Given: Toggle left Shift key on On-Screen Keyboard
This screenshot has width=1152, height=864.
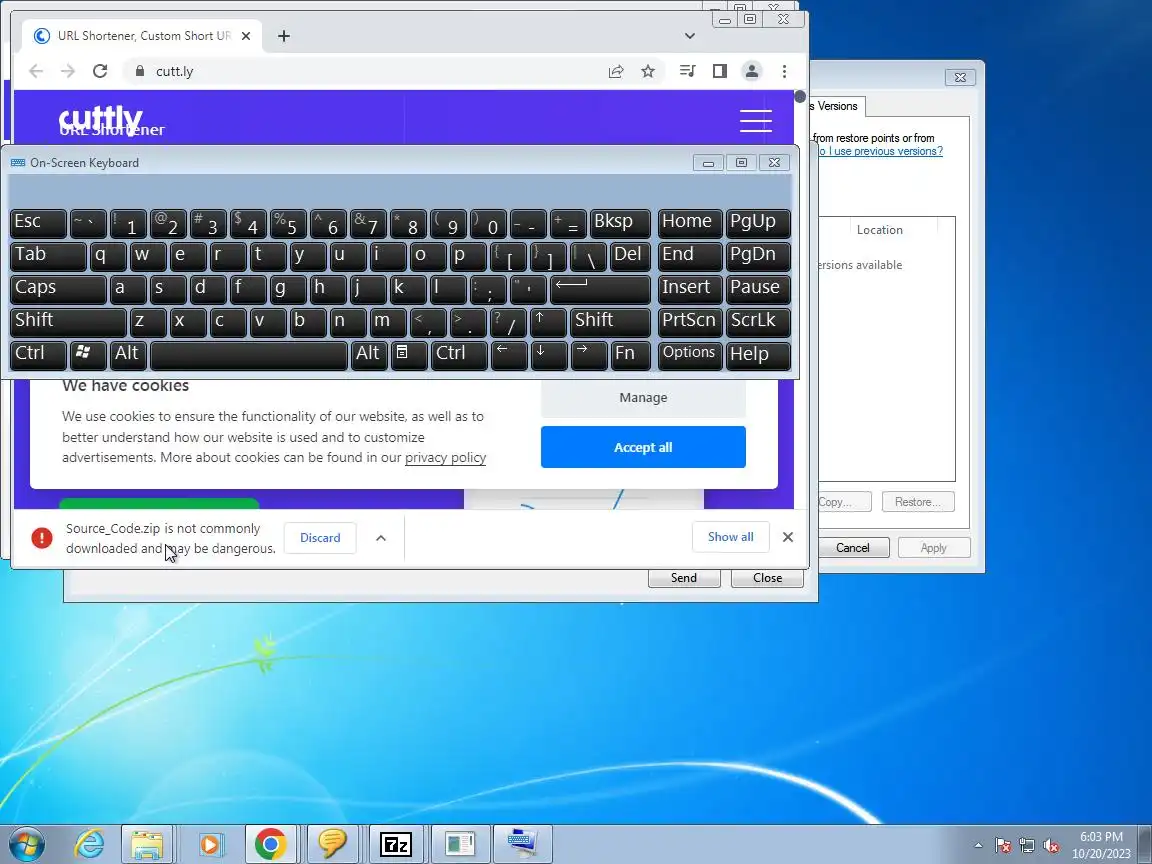Looking at the screenshot, I should [x=68, y=322].
